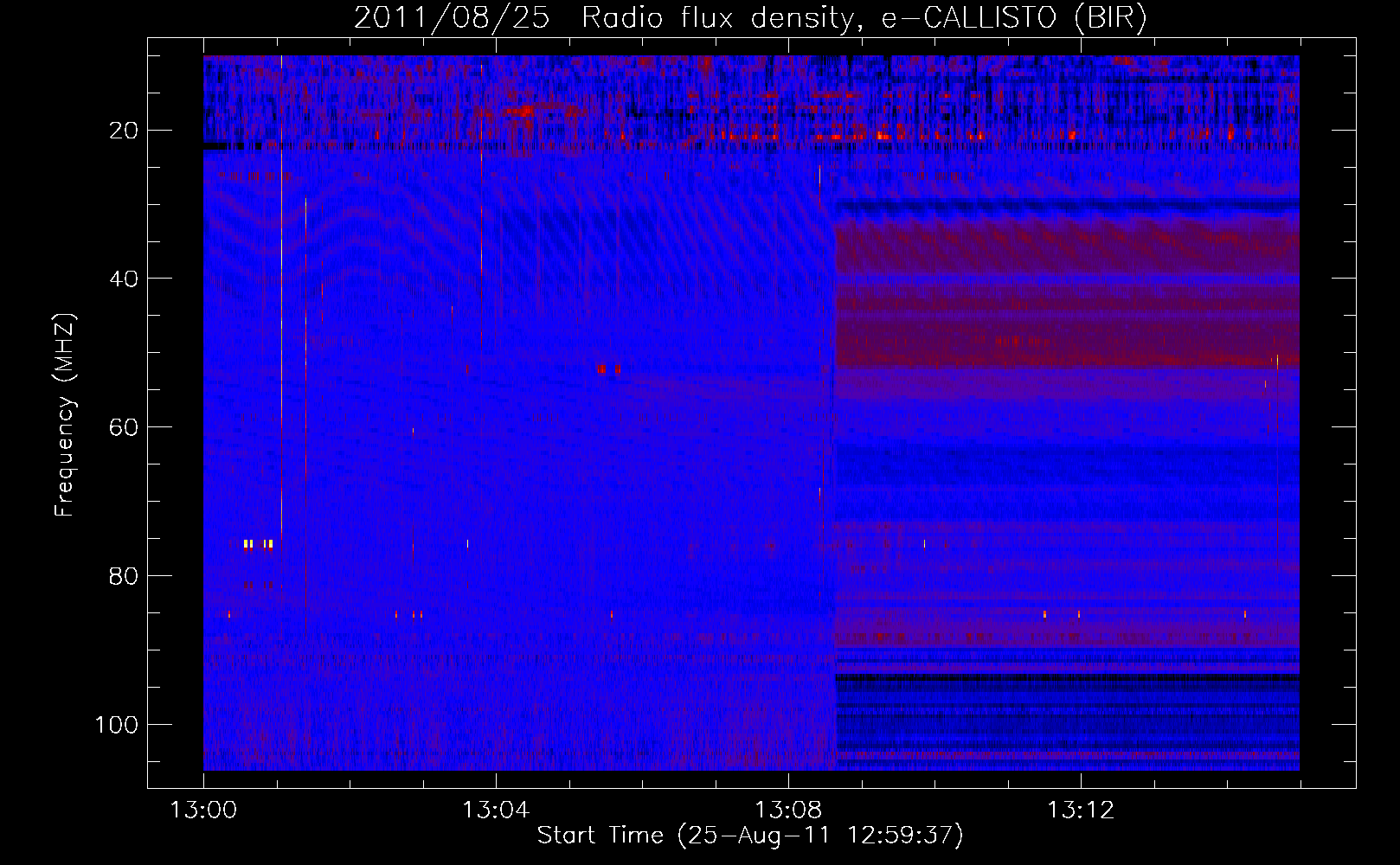Click the 60 frequency tick label

[124, 427]
